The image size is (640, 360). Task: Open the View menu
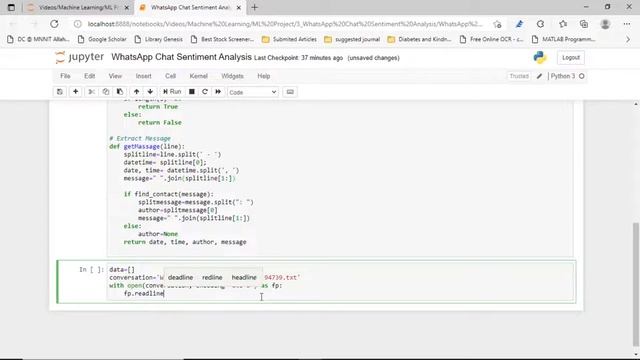(115, 76)
